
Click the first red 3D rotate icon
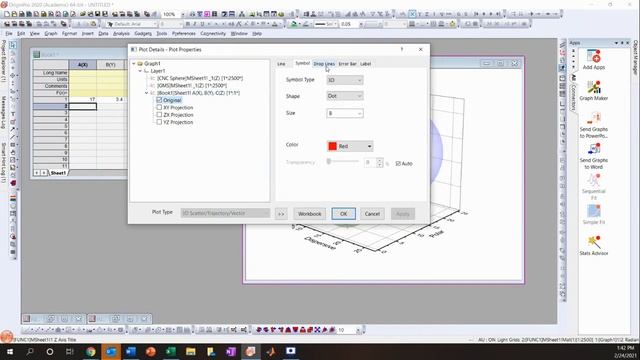[258, 329]
